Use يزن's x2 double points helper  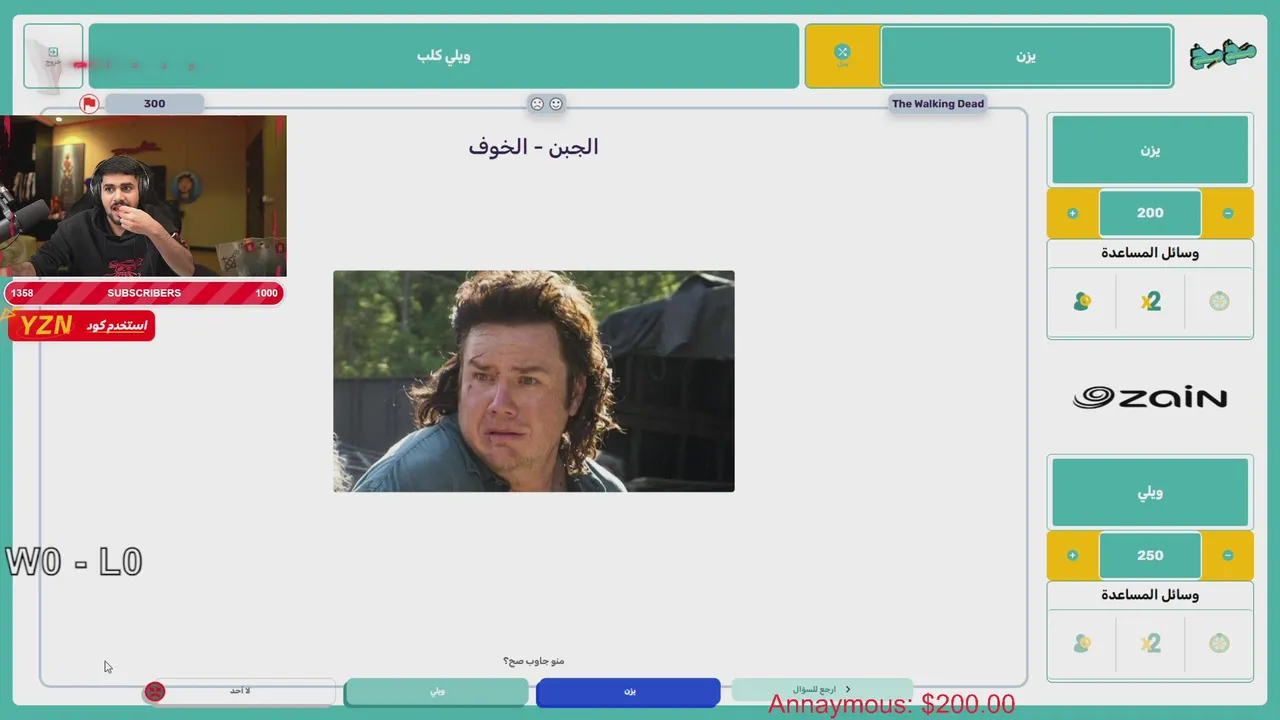[1150, 301]
